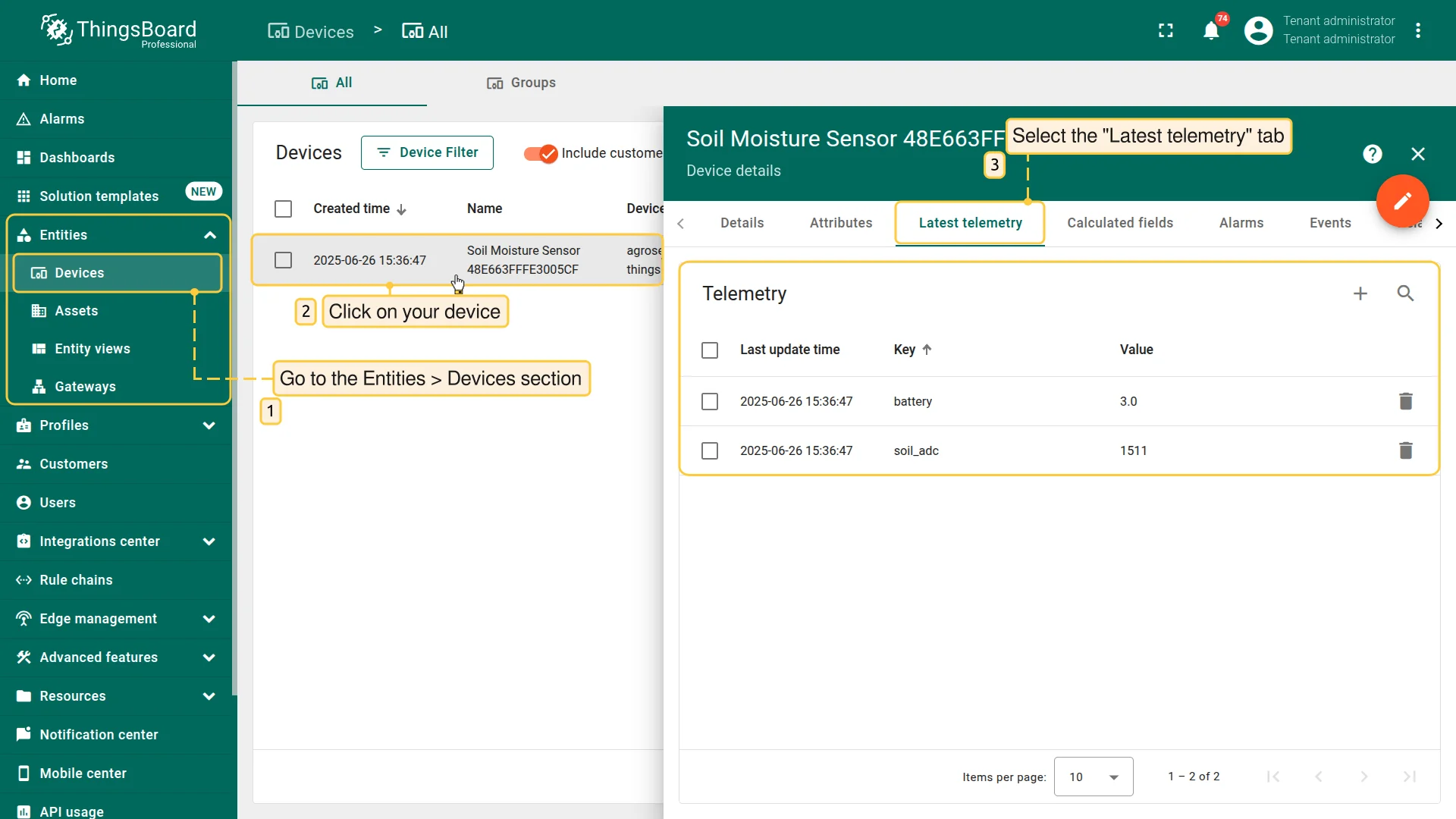Open Assets under Entities
The height and width of the screenshot is (819, 1456).
click(118, 311)
